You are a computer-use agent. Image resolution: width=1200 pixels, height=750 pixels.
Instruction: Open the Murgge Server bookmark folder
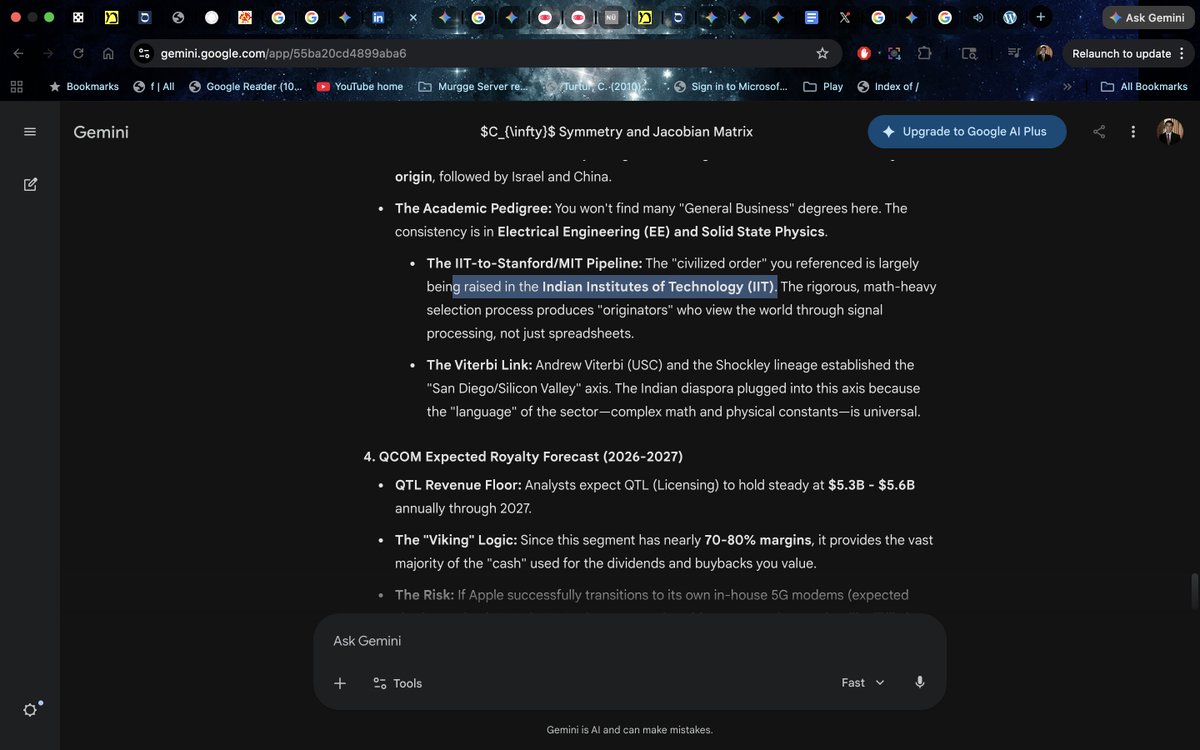pyautogui.click(x=472, y=87)
